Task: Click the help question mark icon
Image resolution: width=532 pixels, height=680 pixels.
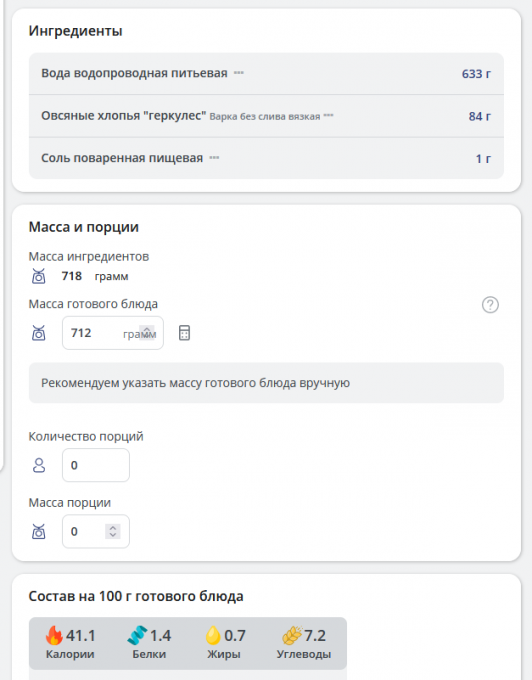Action: coord(490,305)
